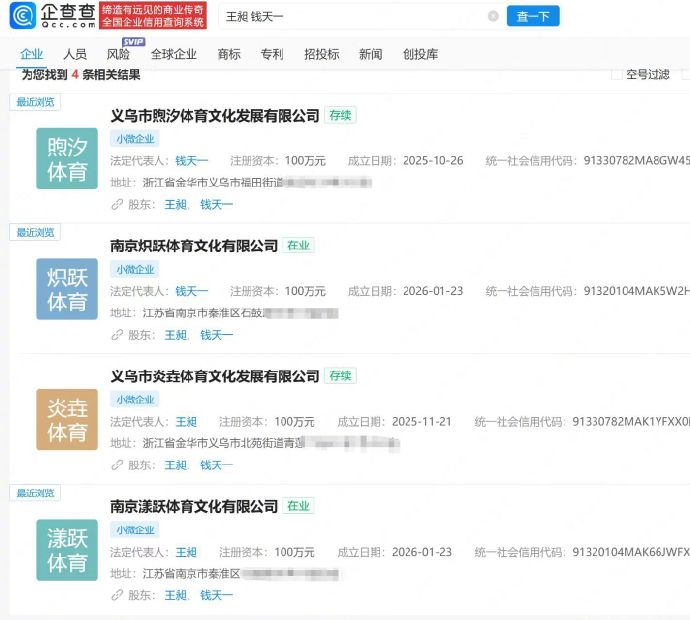The width and height of the screenshot is (690, 620).
Task: Click 小微企业 tag under 南京炽跃体育
Action: tap(135, 269)
